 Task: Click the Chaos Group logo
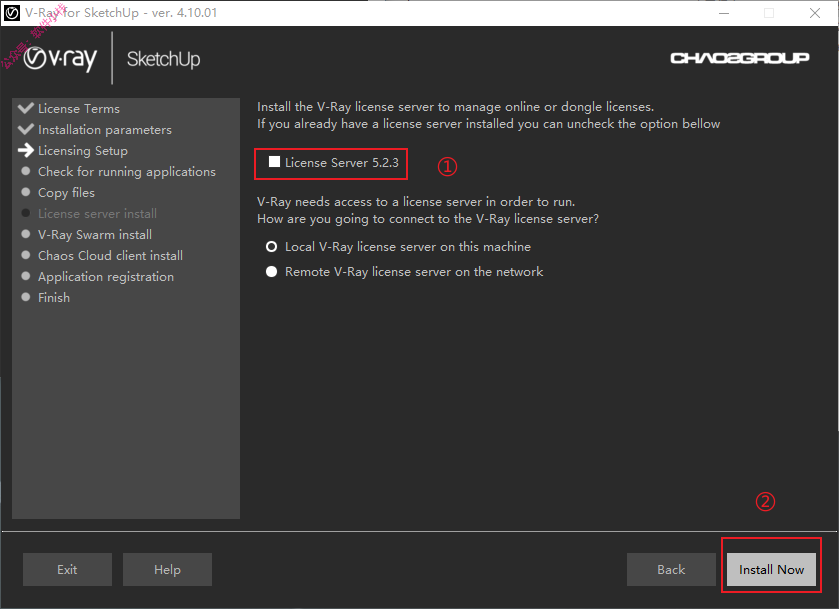pos(739,58)
